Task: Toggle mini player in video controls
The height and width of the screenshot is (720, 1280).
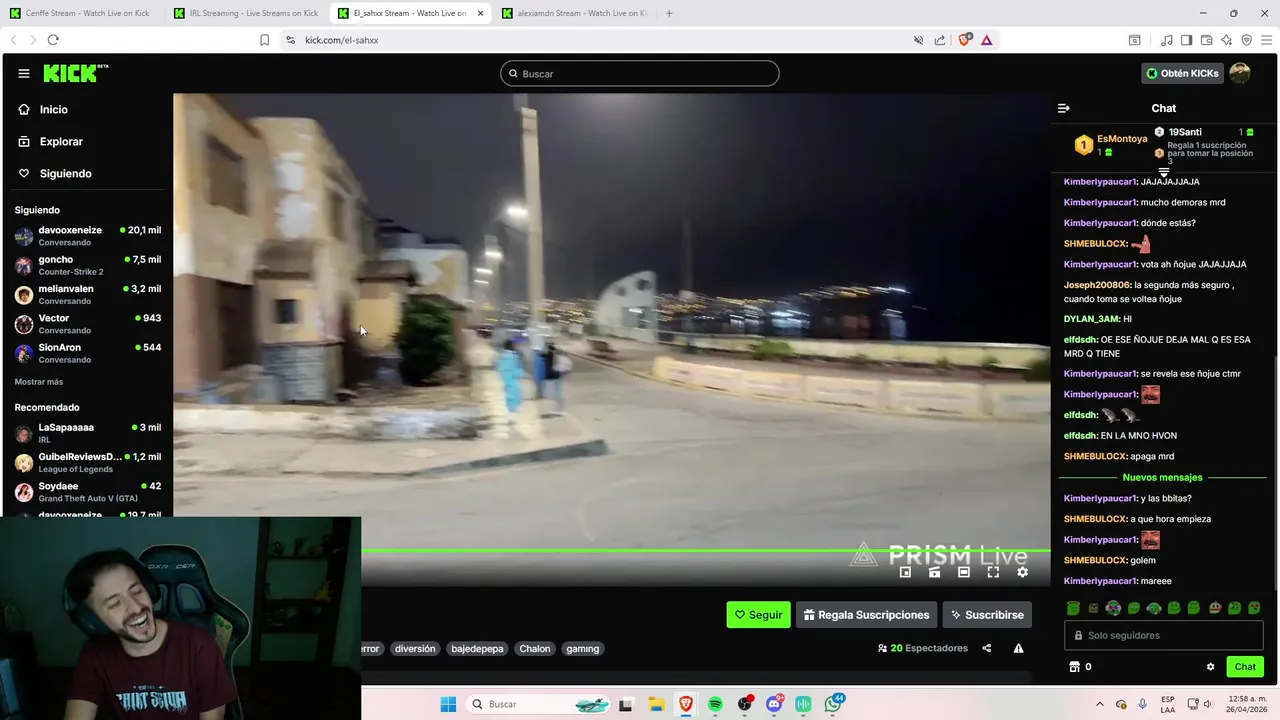Action: 905,572
